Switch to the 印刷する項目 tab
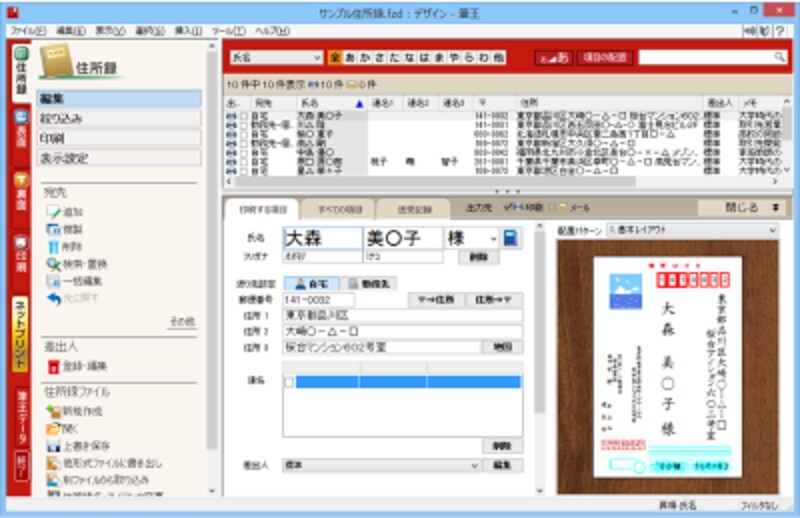800x518 pixels. [x=263, y=209]
